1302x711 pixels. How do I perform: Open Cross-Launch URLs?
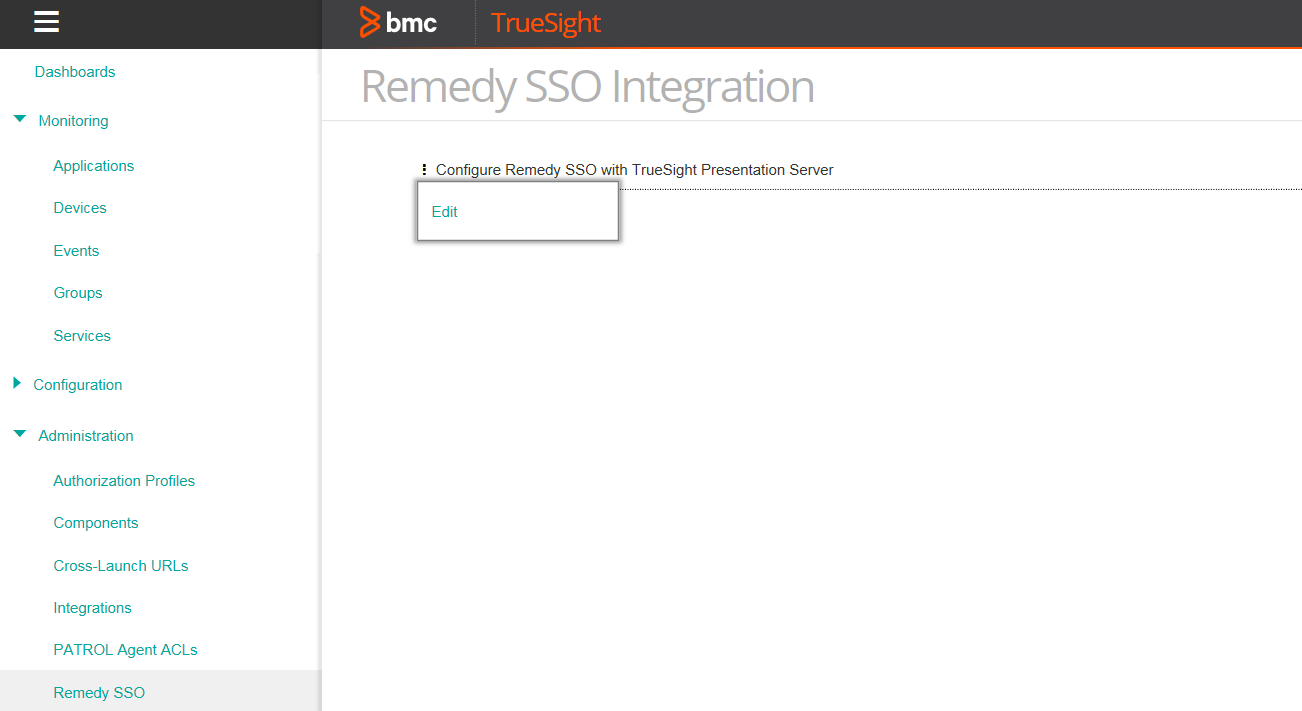tap(121, 566)
